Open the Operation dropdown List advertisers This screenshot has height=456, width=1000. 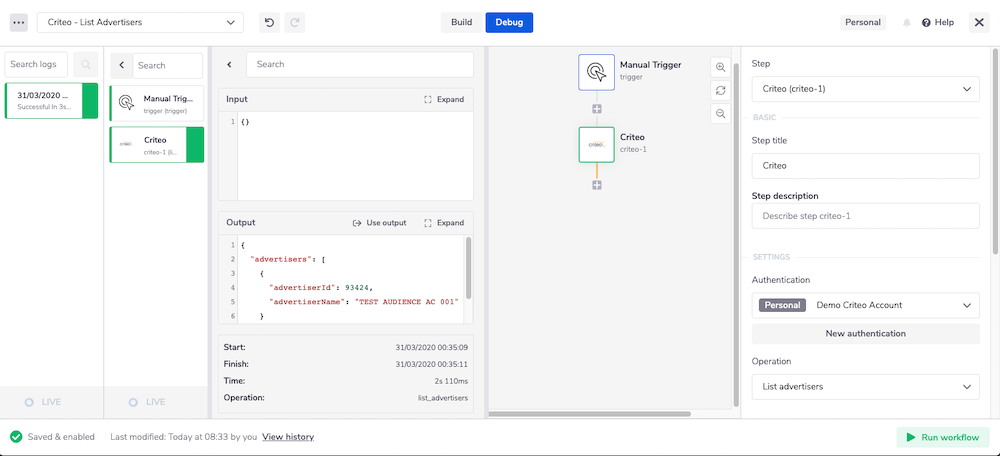pos(865,387)
